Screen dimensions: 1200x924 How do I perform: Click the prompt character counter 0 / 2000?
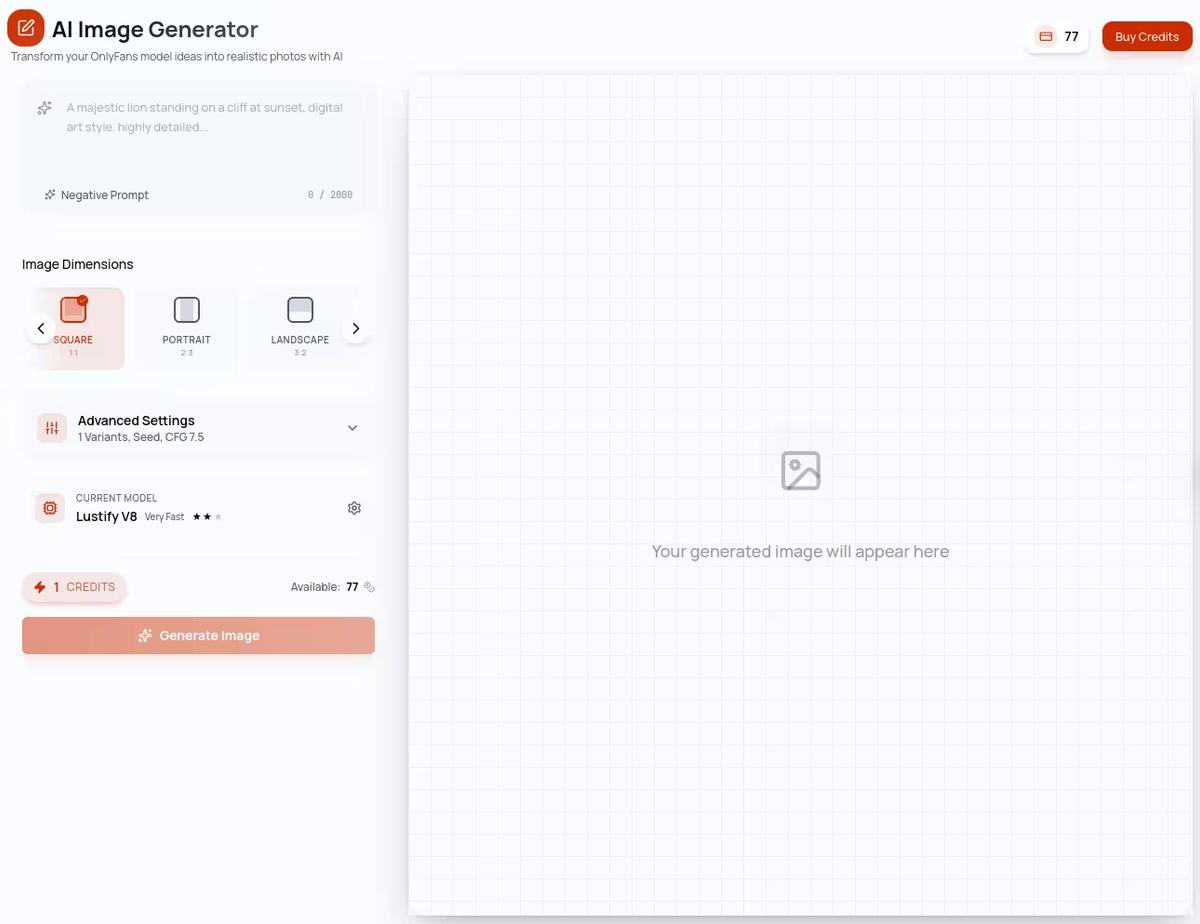330,195
